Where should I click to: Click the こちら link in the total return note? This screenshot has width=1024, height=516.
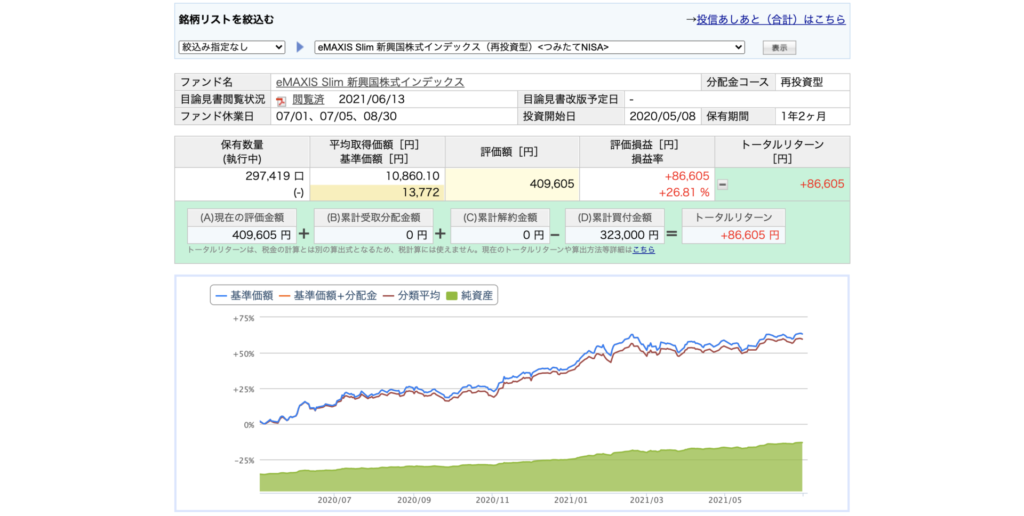pos(643,250)
